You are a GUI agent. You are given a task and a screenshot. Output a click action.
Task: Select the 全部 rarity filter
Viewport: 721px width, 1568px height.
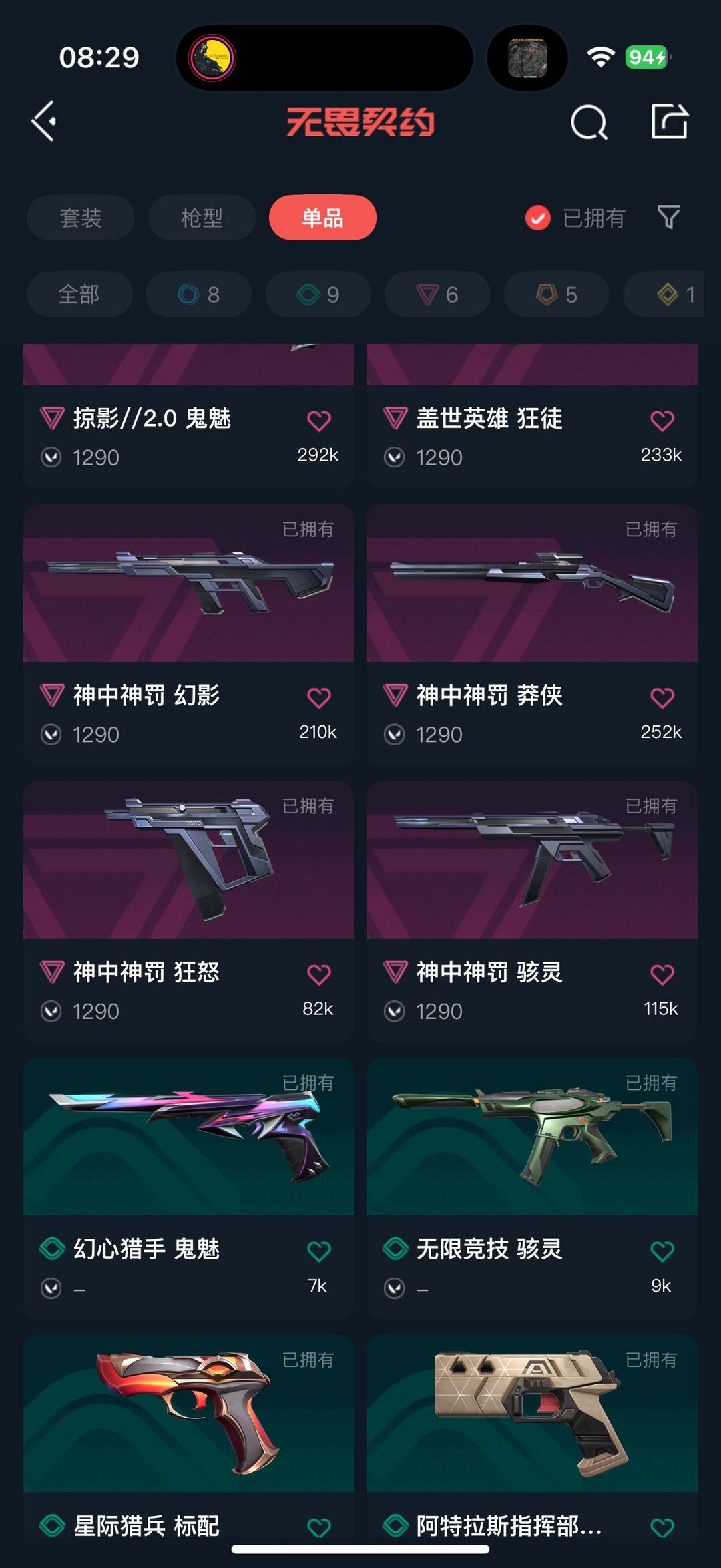pos(79,294)
